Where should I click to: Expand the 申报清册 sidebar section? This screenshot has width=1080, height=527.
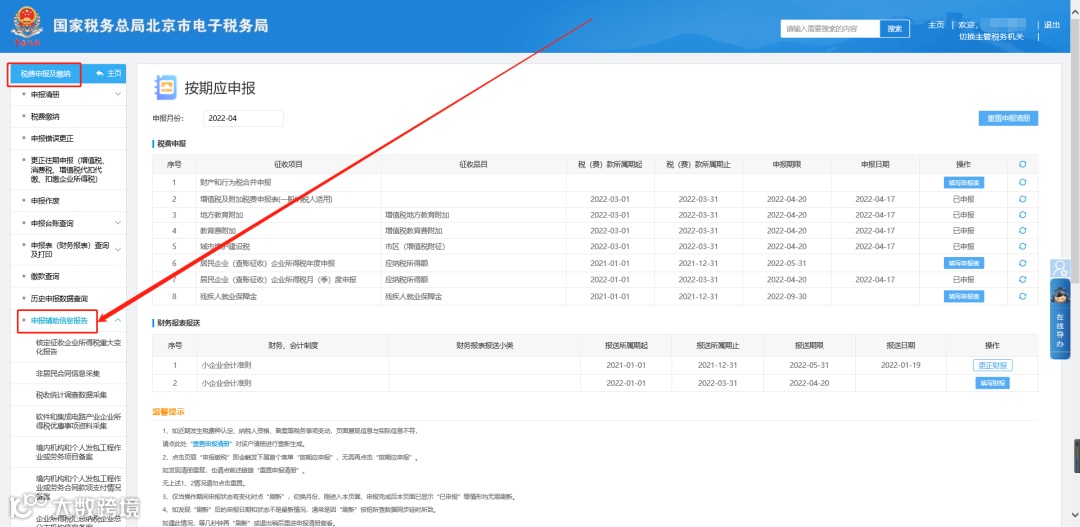pos(118,94)
